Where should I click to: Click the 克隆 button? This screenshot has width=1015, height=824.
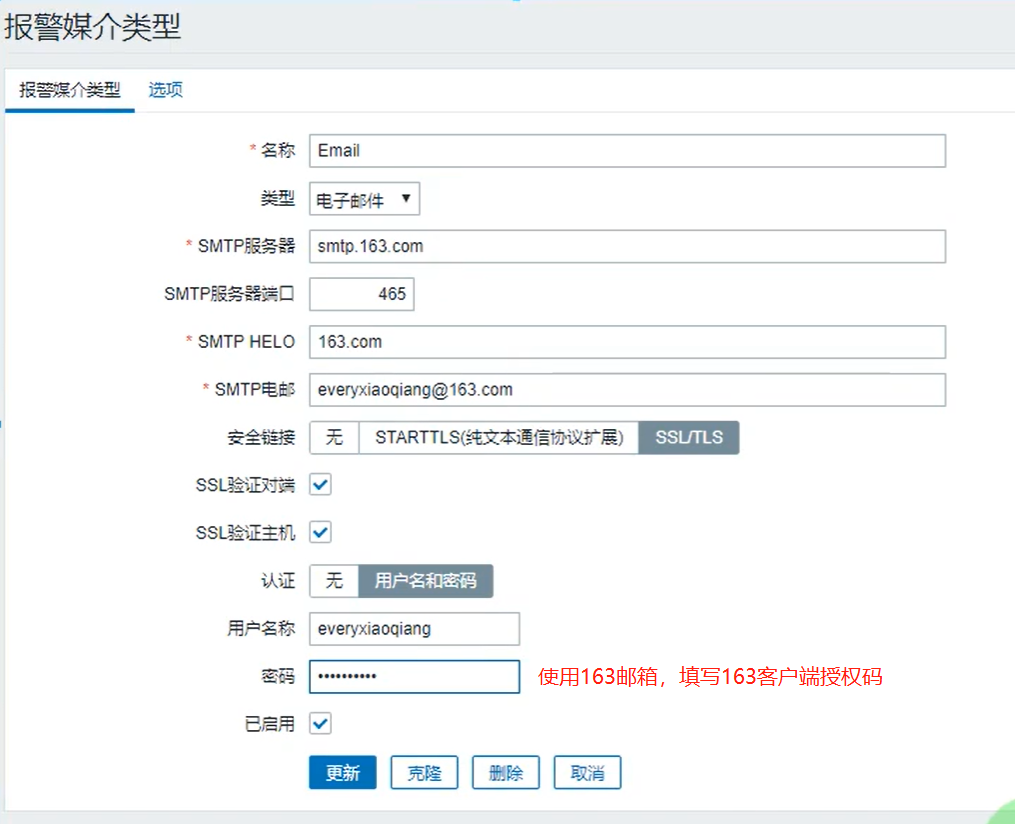(424, 772)
